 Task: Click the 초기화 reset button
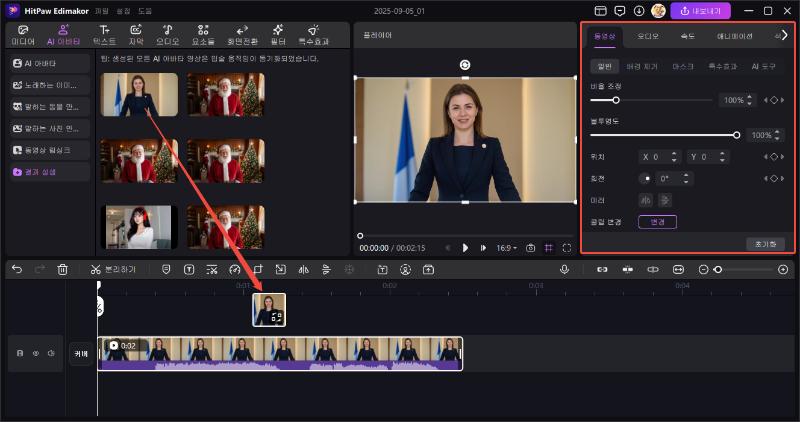click(x=765, y=244)
